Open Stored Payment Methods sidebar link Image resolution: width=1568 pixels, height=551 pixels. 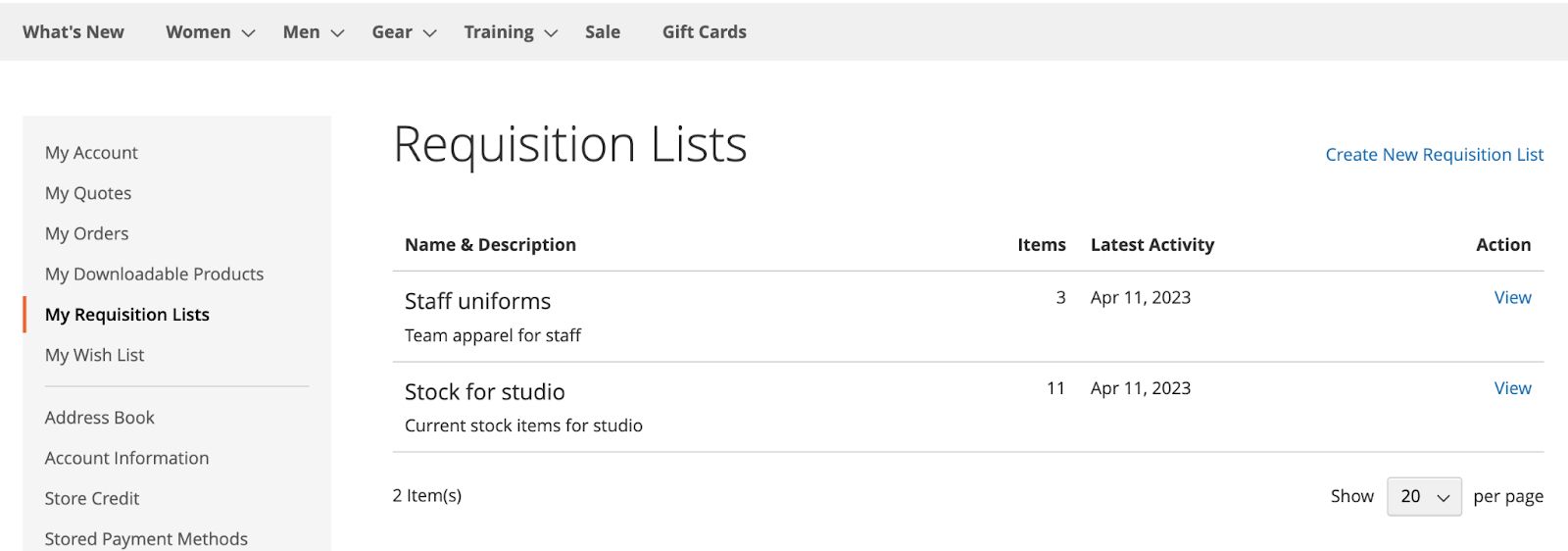146,538
